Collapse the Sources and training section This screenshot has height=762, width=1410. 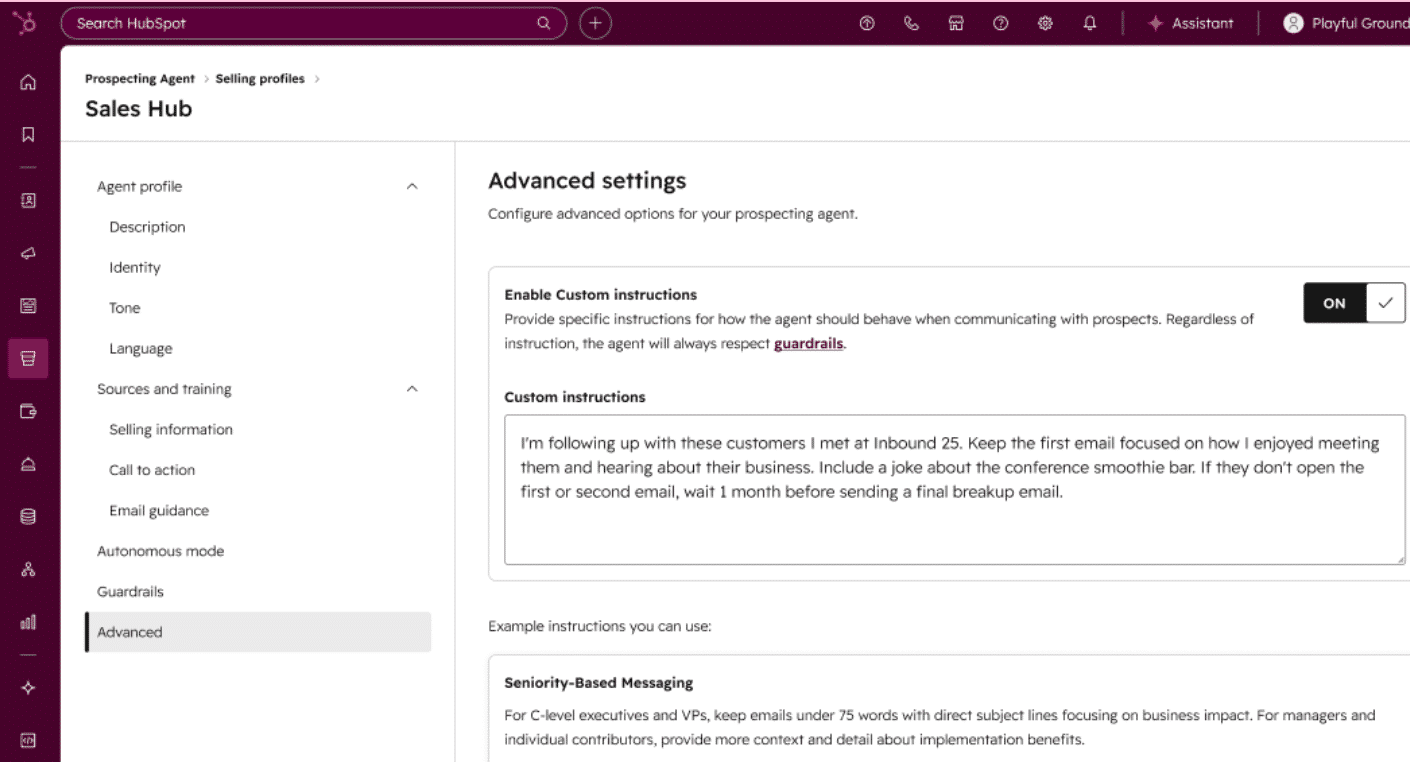412,389
